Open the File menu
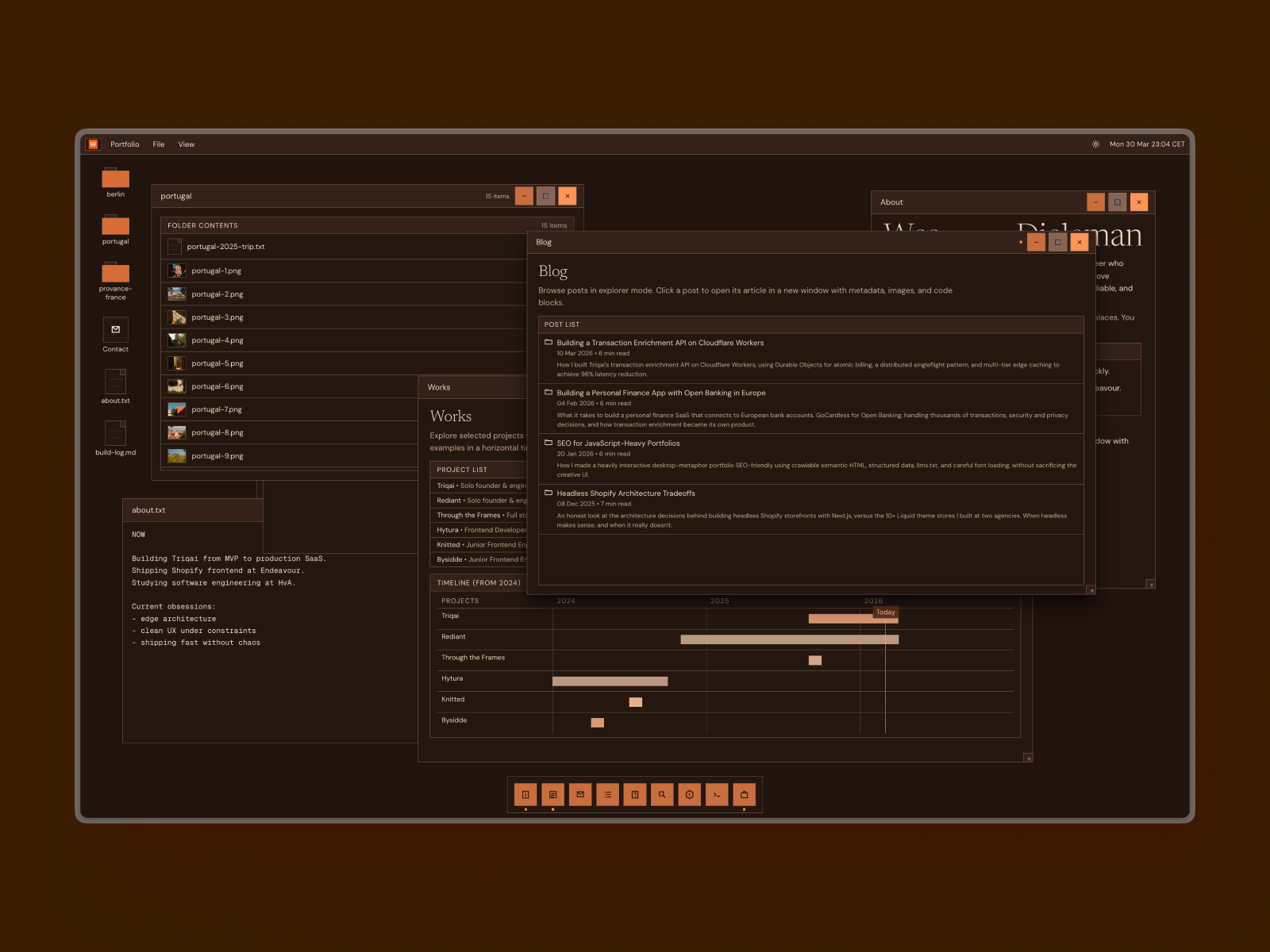1270x952 pixels. point(158,144)
